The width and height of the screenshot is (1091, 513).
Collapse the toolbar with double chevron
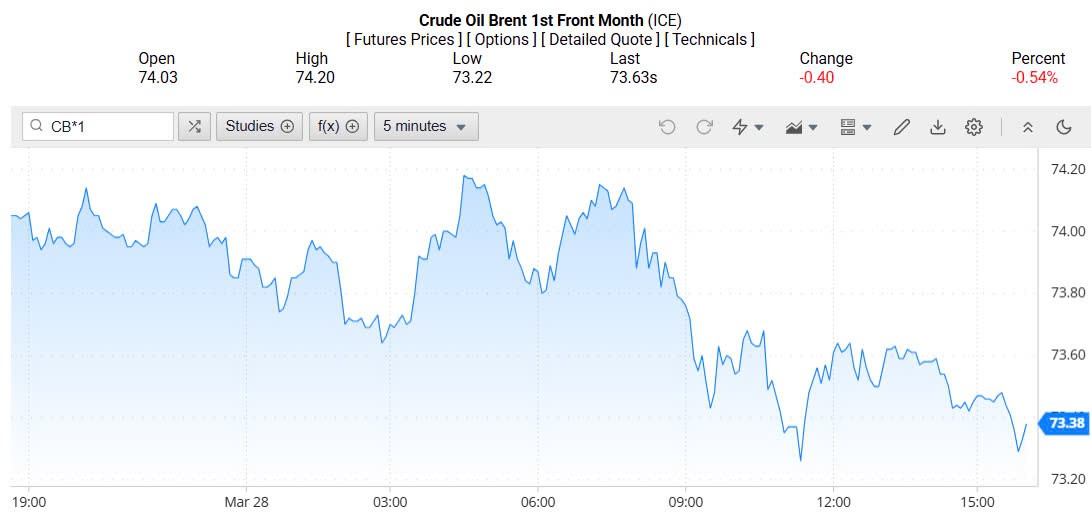click(x=1027, y=127)
